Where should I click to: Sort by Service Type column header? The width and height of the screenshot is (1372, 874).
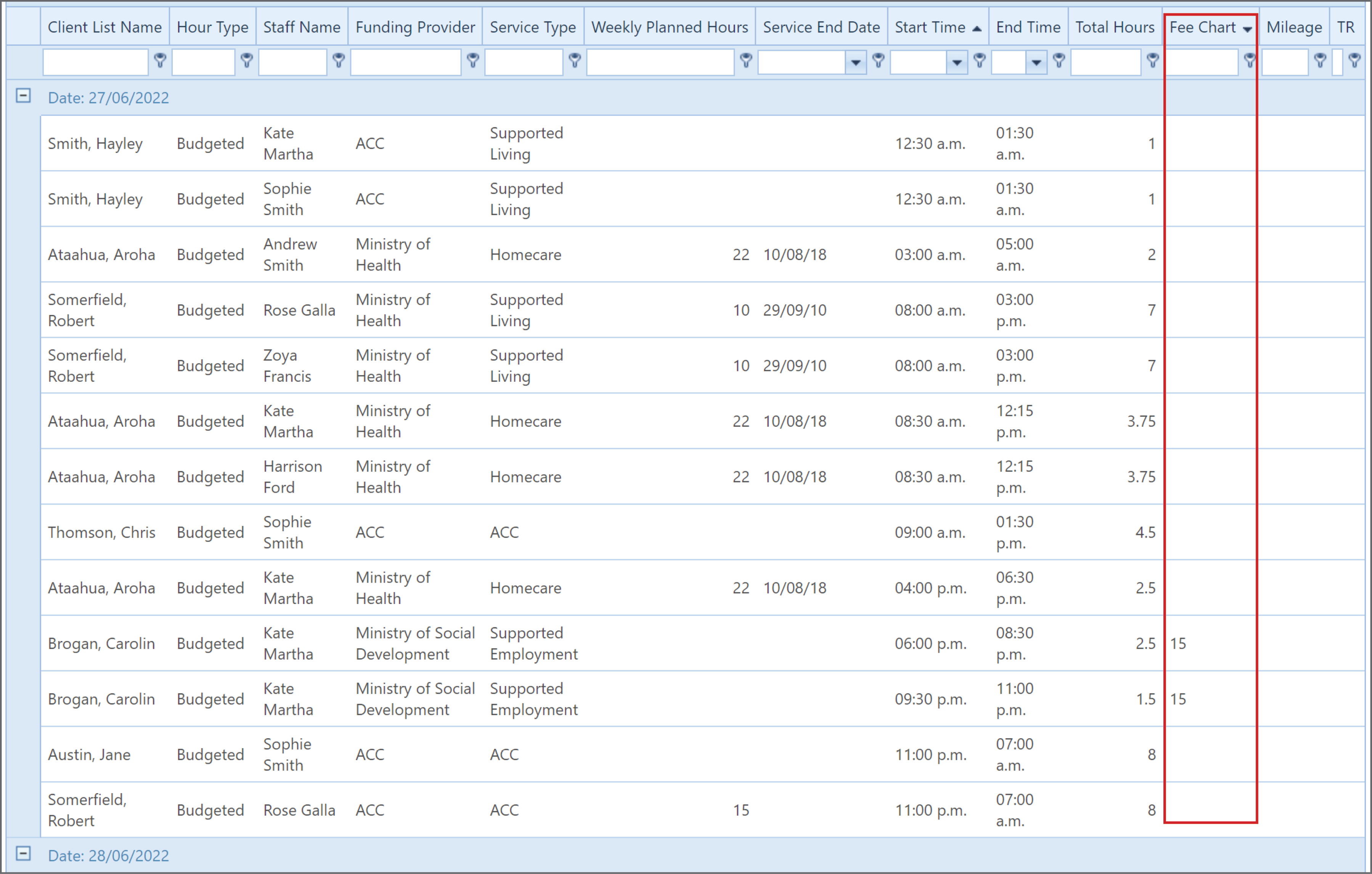[533, 27]
